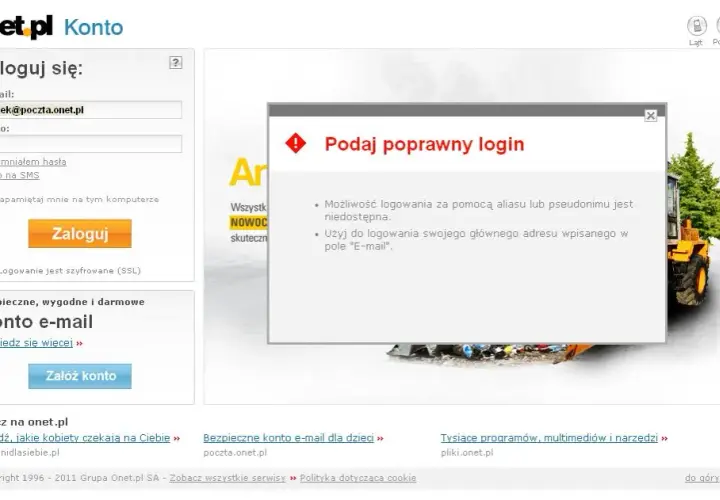Click the 'Logowanie jest szyfrowane (SSL)' text
The height and width of the screenshot is (500, 720).
[70, 271]
